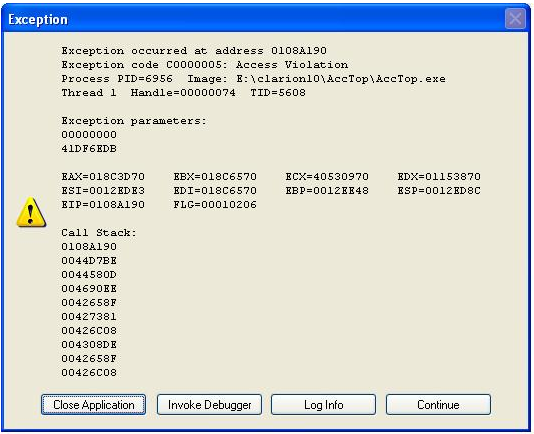Select the 'Thread 1 Handle=00000074' line
The height and width of the screenshot is (434, 534).
pyautogui.click(x=184, y=93)
